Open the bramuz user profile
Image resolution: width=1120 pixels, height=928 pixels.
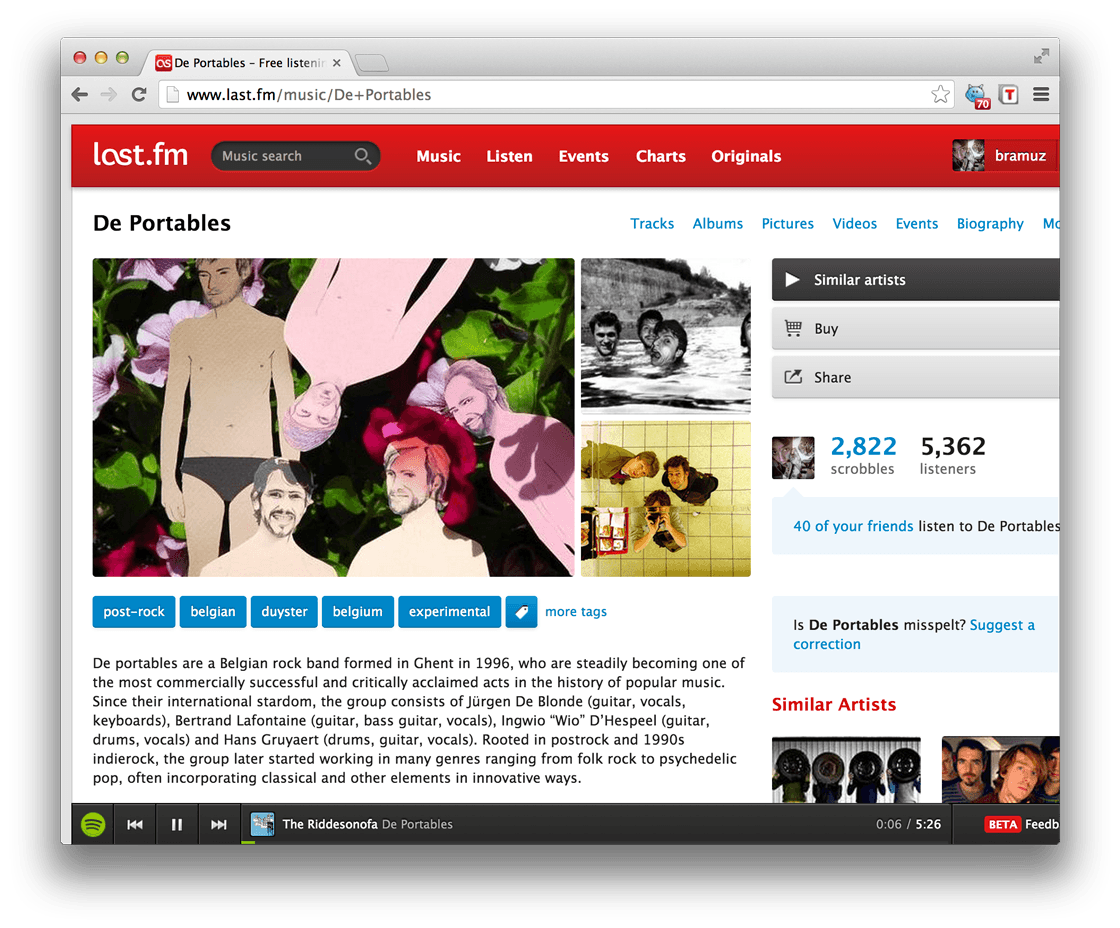[x=1020, y=156]
